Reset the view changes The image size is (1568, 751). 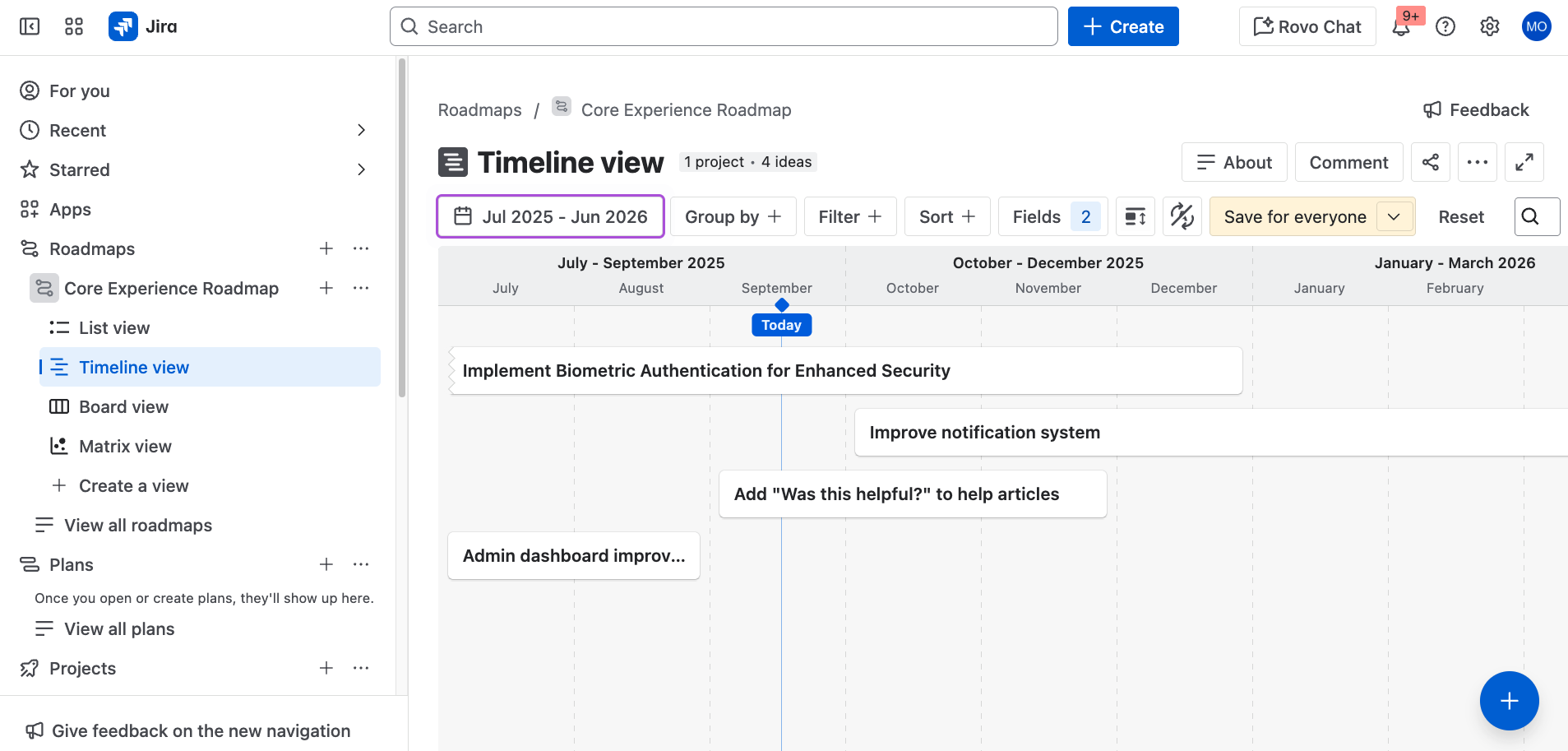click(x=1461, y=216)
